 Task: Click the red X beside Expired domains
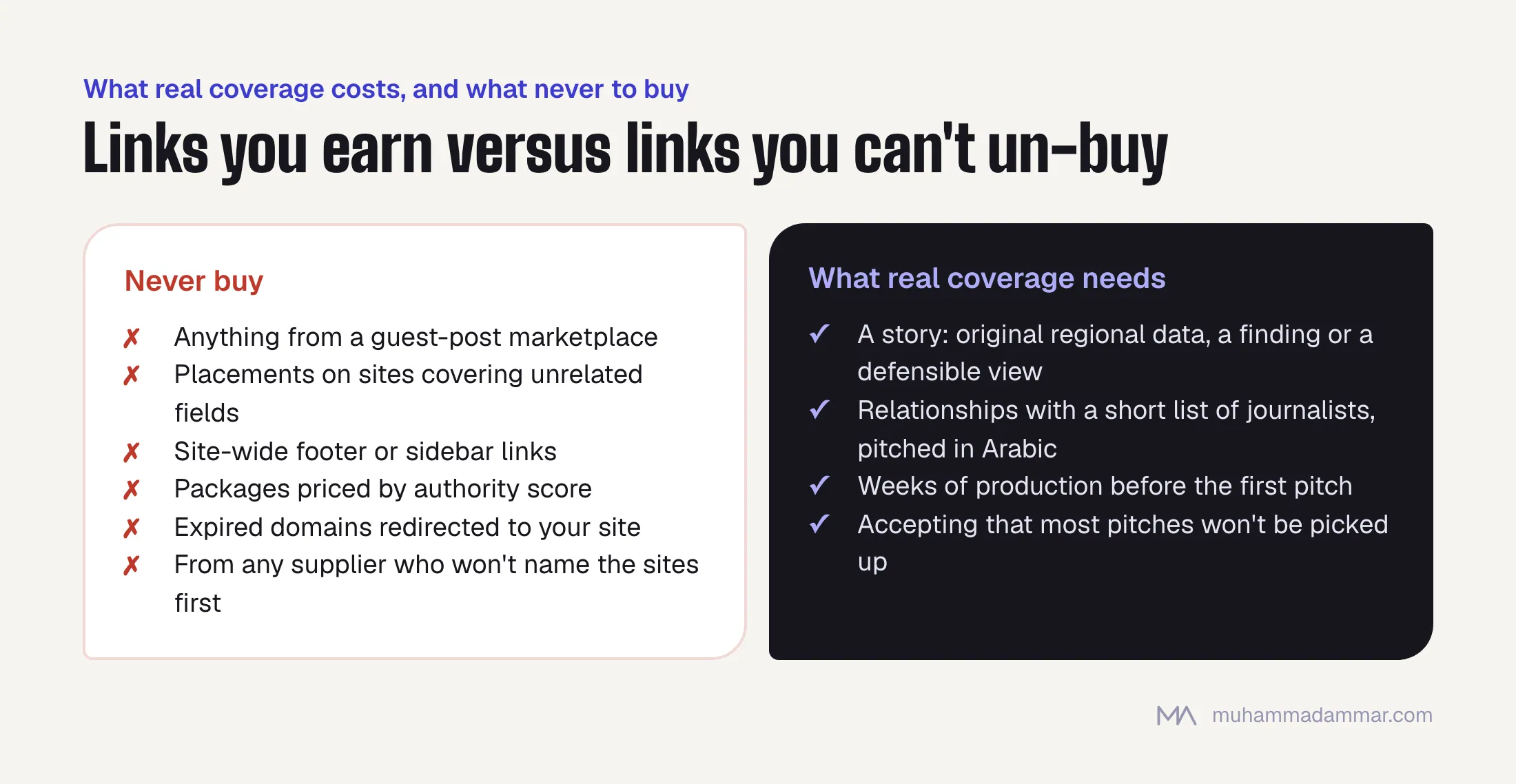pos(132,528)
